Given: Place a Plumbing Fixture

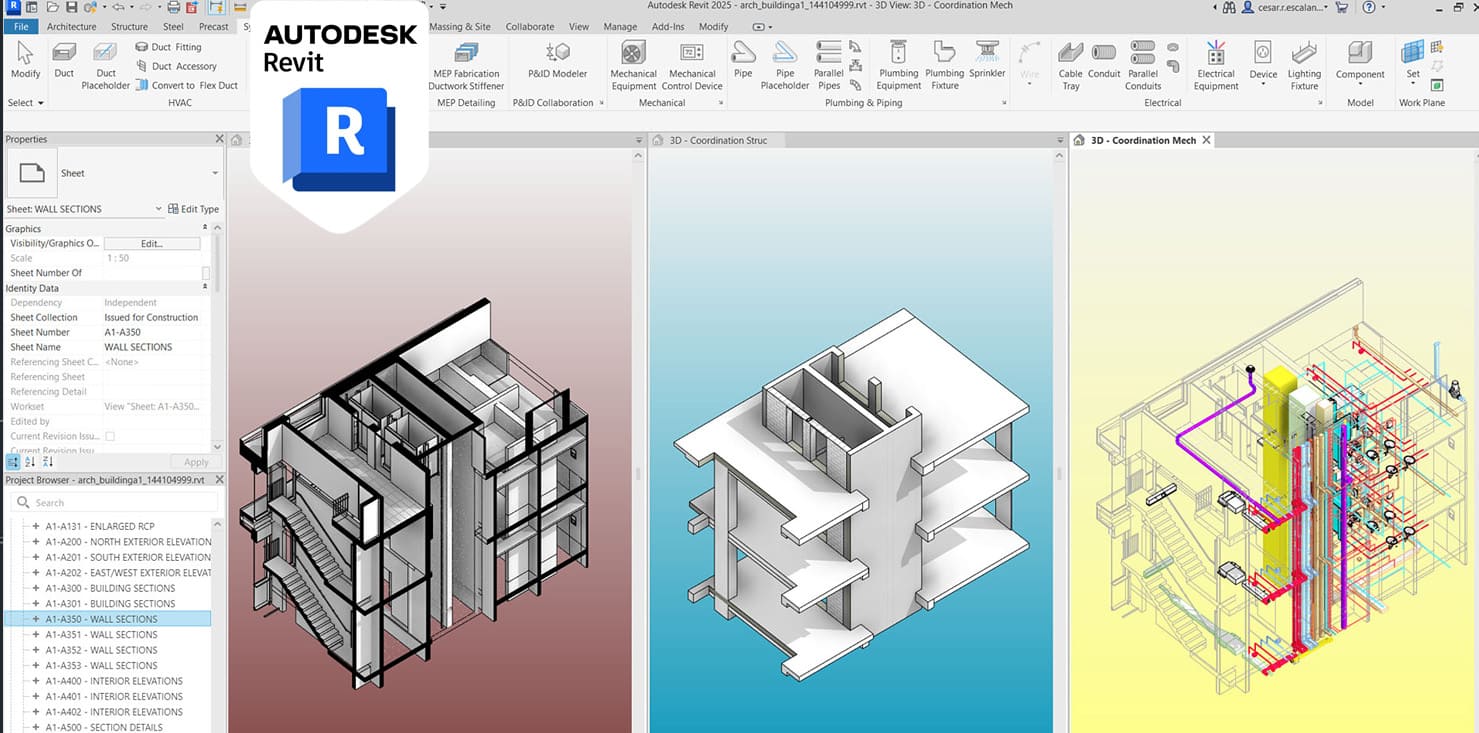Looking at the screenshot, I should (944, 66).
